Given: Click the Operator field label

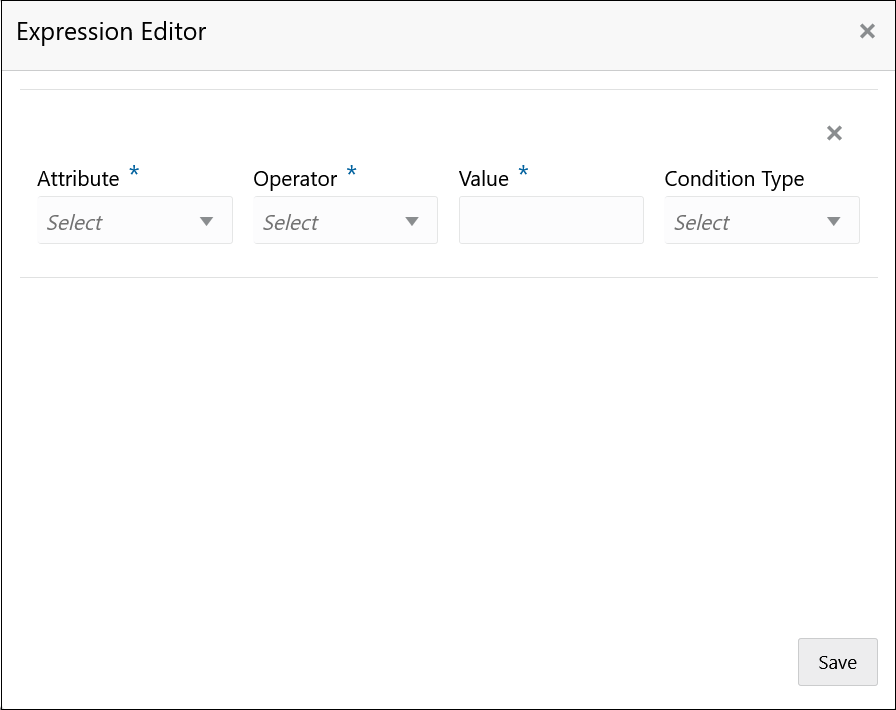Looking at the screenshot, I should [x=295, y=179].
